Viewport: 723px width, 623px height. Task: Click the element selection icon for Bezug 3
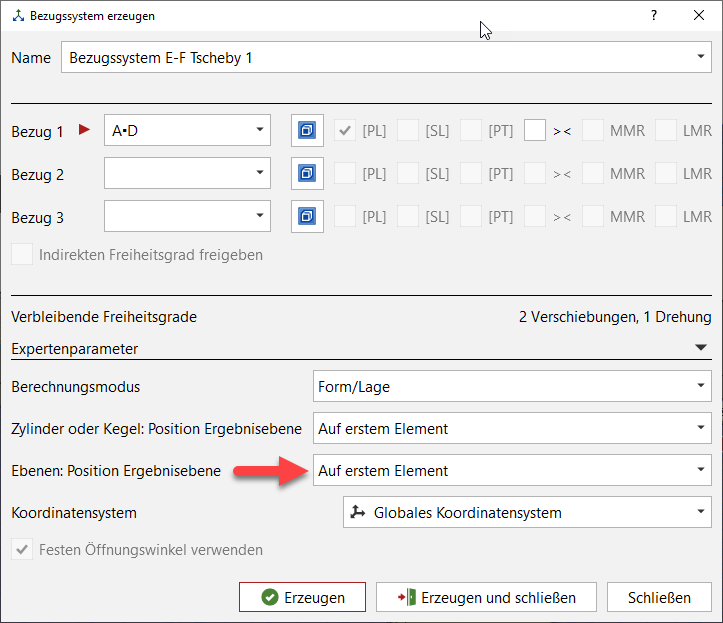click(x=308, y=217)
